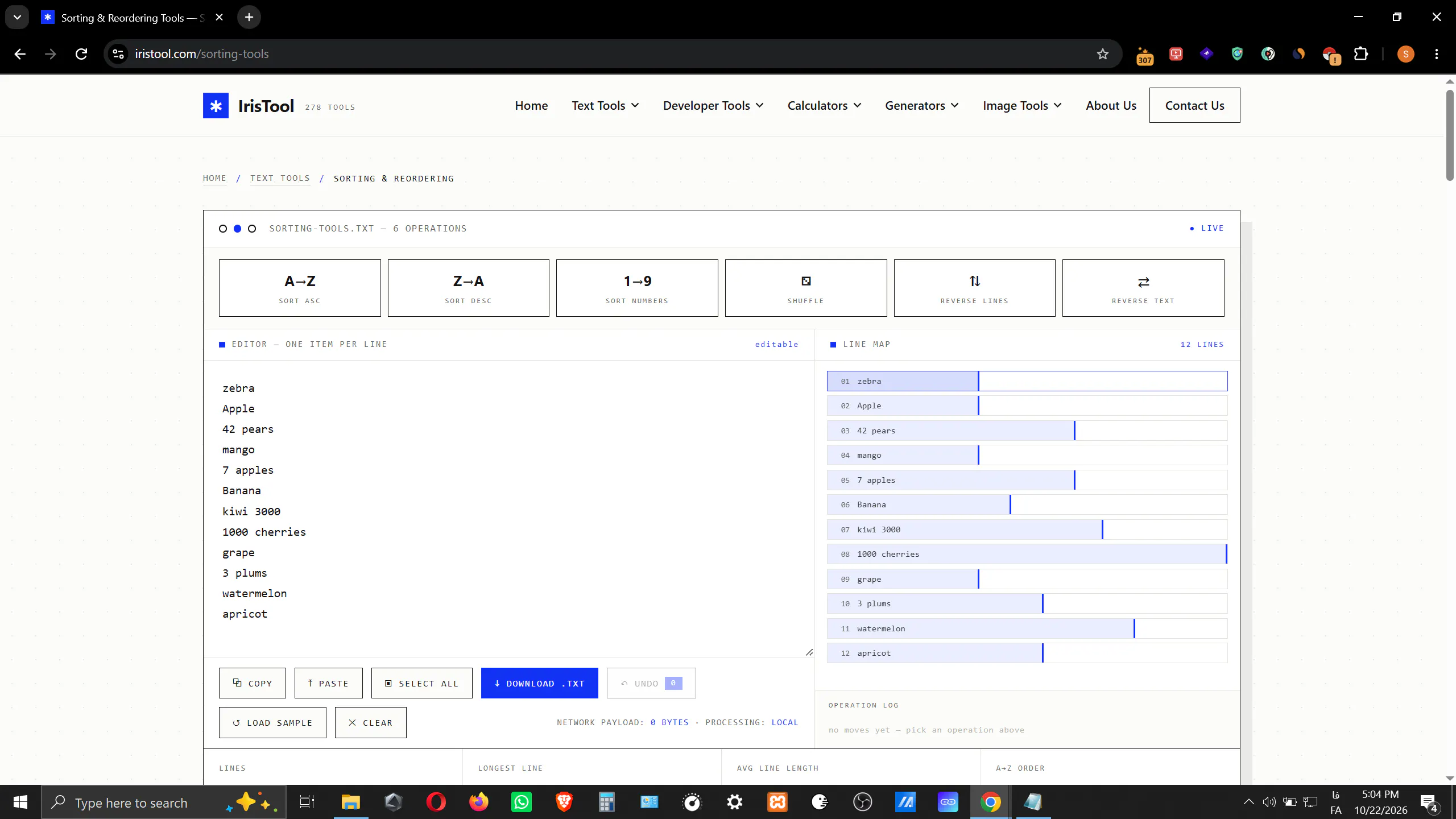
Task: Reload the page with the refresh icon
Action: point(81,54)
